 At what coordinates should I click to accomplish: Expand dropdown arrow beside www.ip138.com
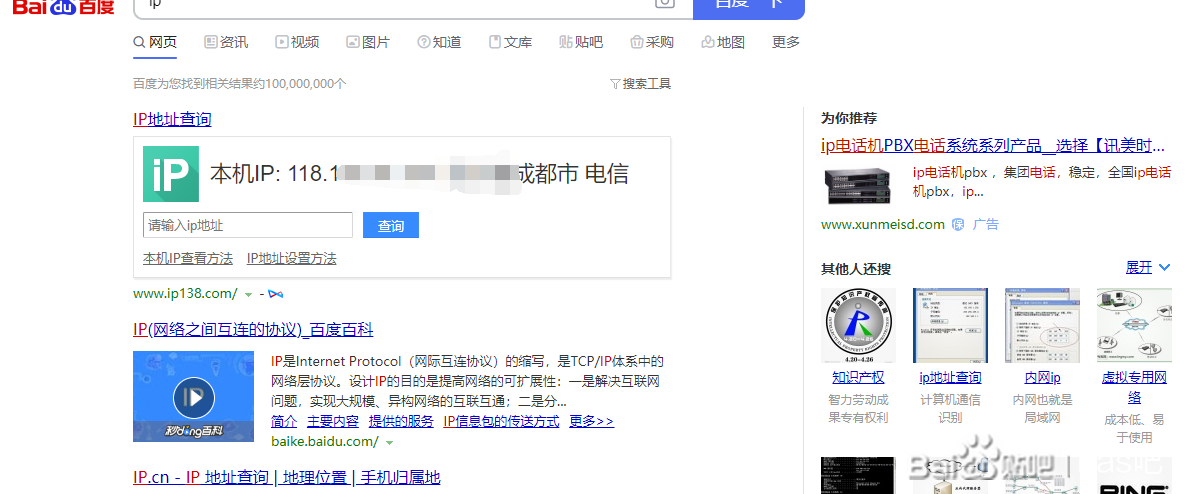[249, 294]
